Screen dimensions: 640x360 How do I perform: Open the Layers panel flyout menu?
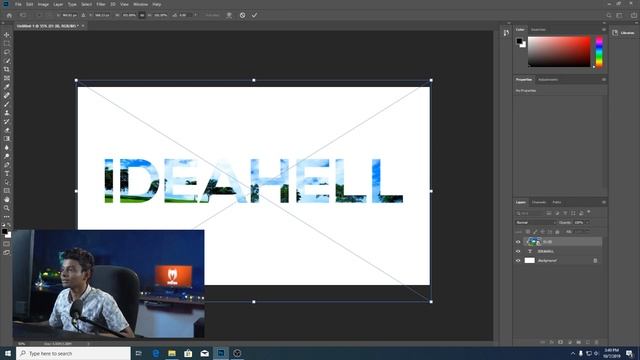pos(603,202)
